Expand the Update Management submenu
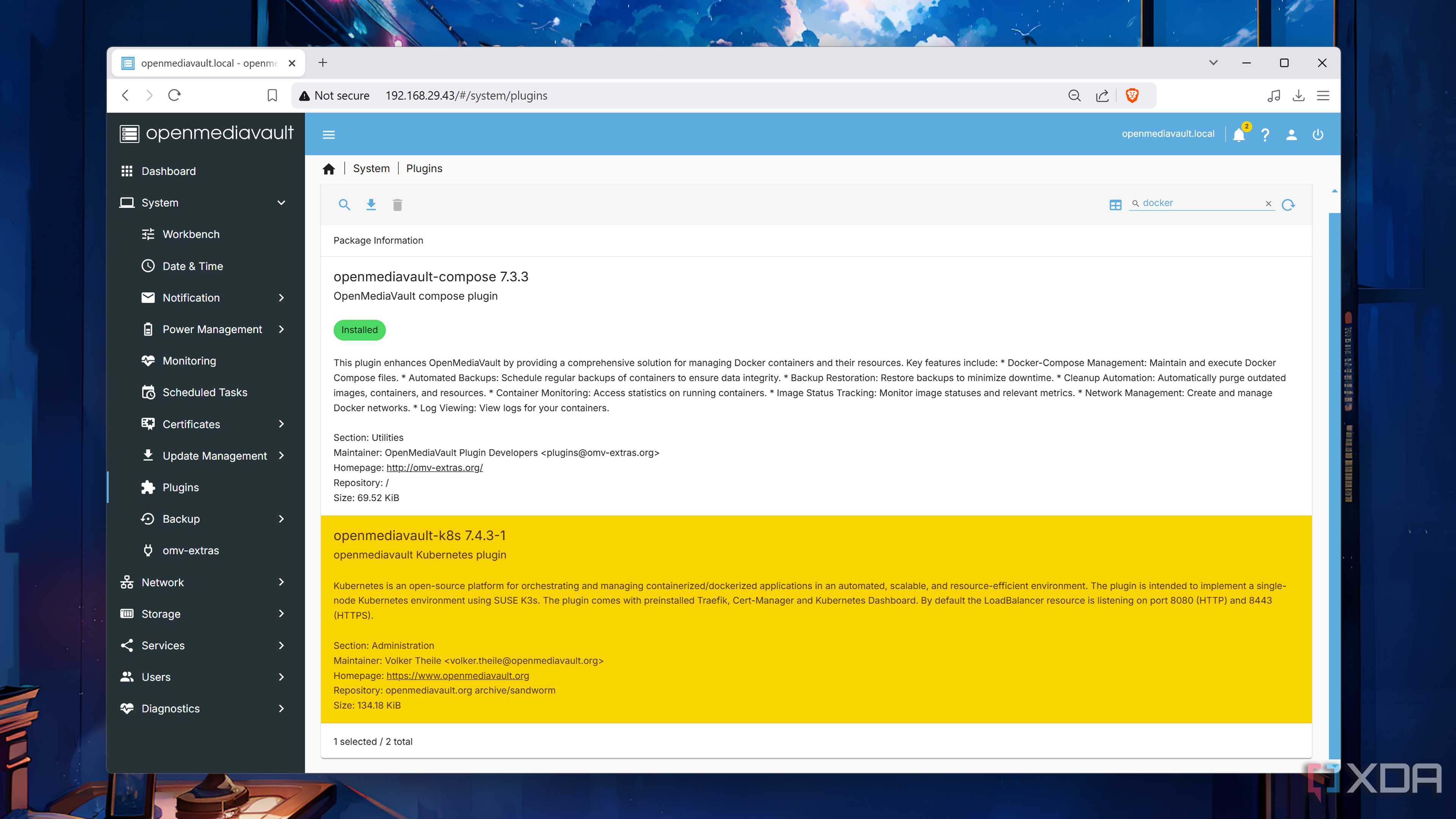 tap(206, 455)
